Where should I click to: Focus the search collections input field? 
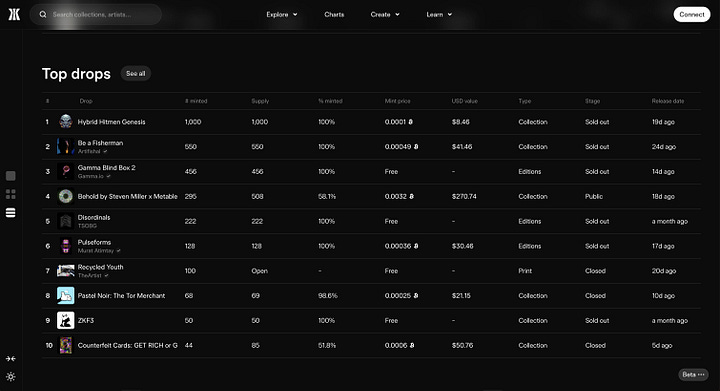point(96,15)
